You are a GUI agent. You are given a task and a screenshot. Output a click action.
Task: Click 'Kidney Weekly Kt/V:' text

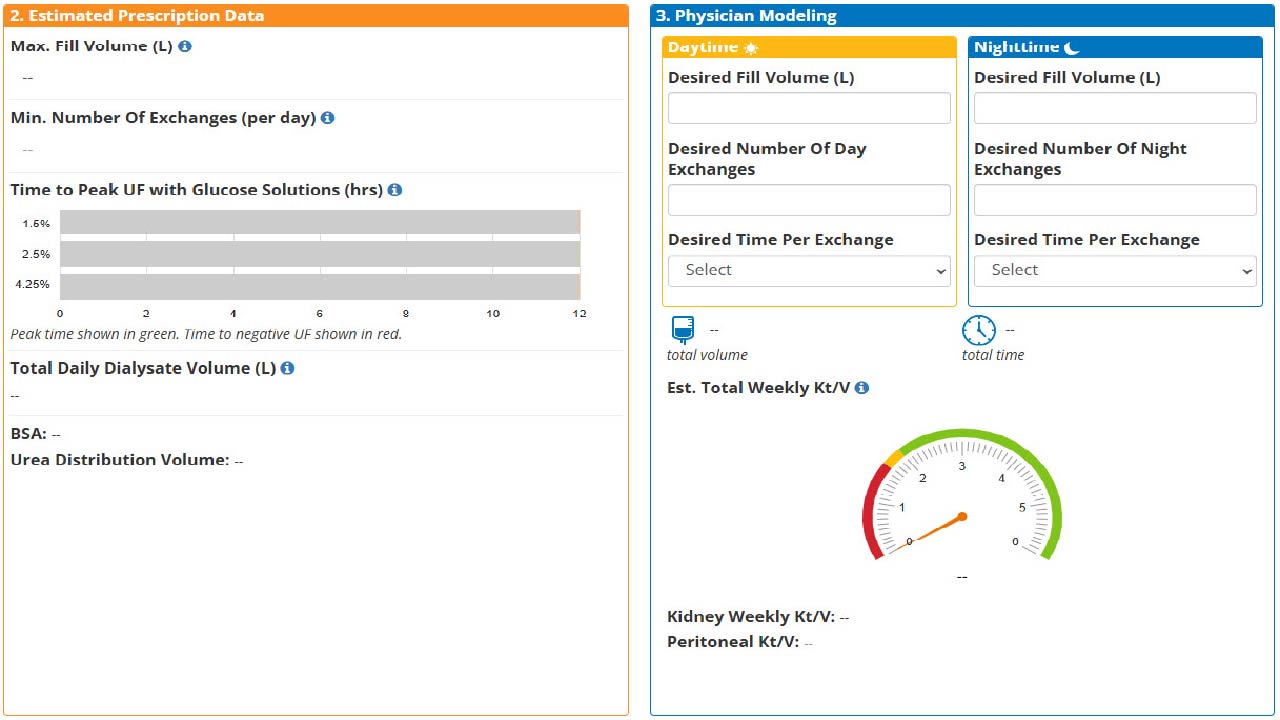coord(751,617)
